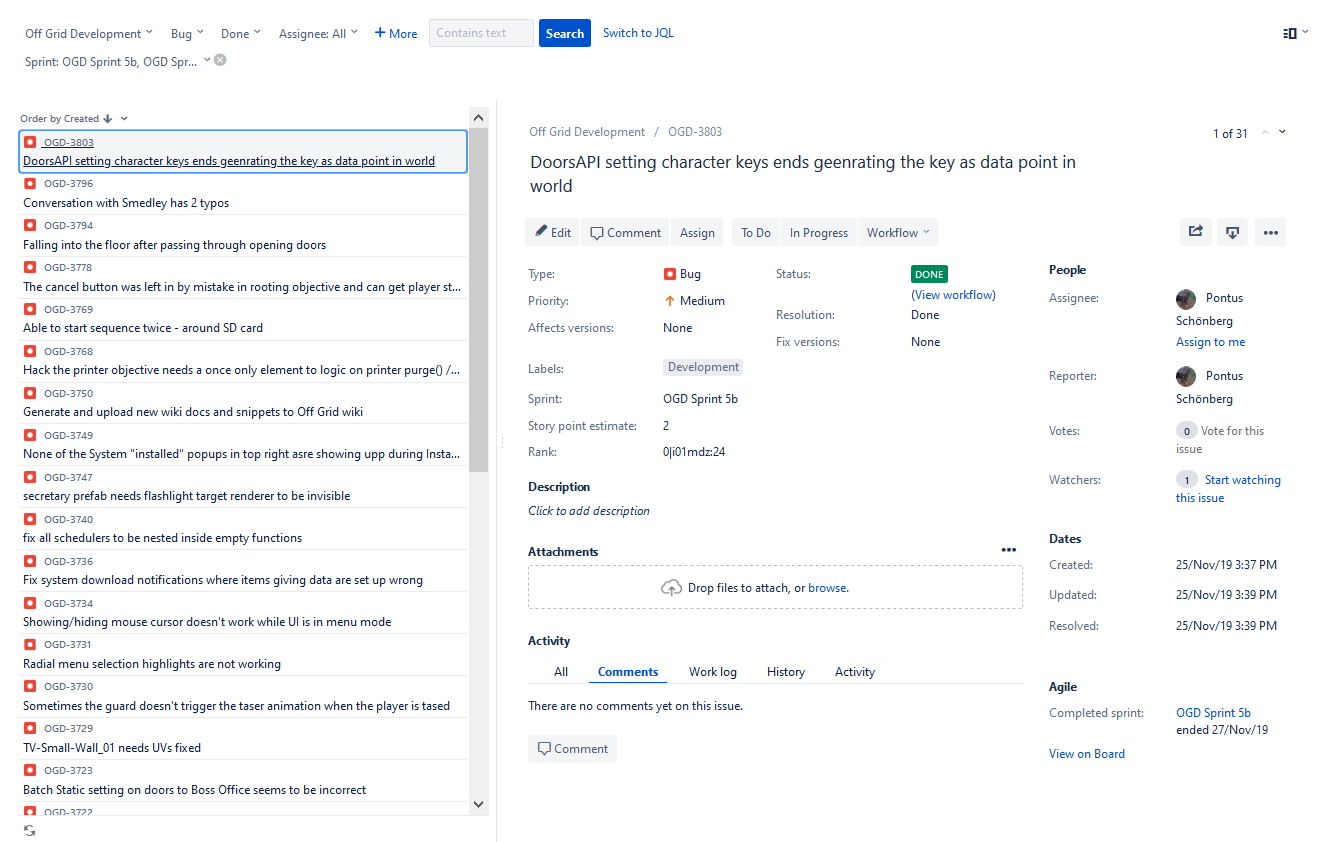The image size is (1319, 842).
Task: Click the Switch to JQL link
Action: (638, 33)
